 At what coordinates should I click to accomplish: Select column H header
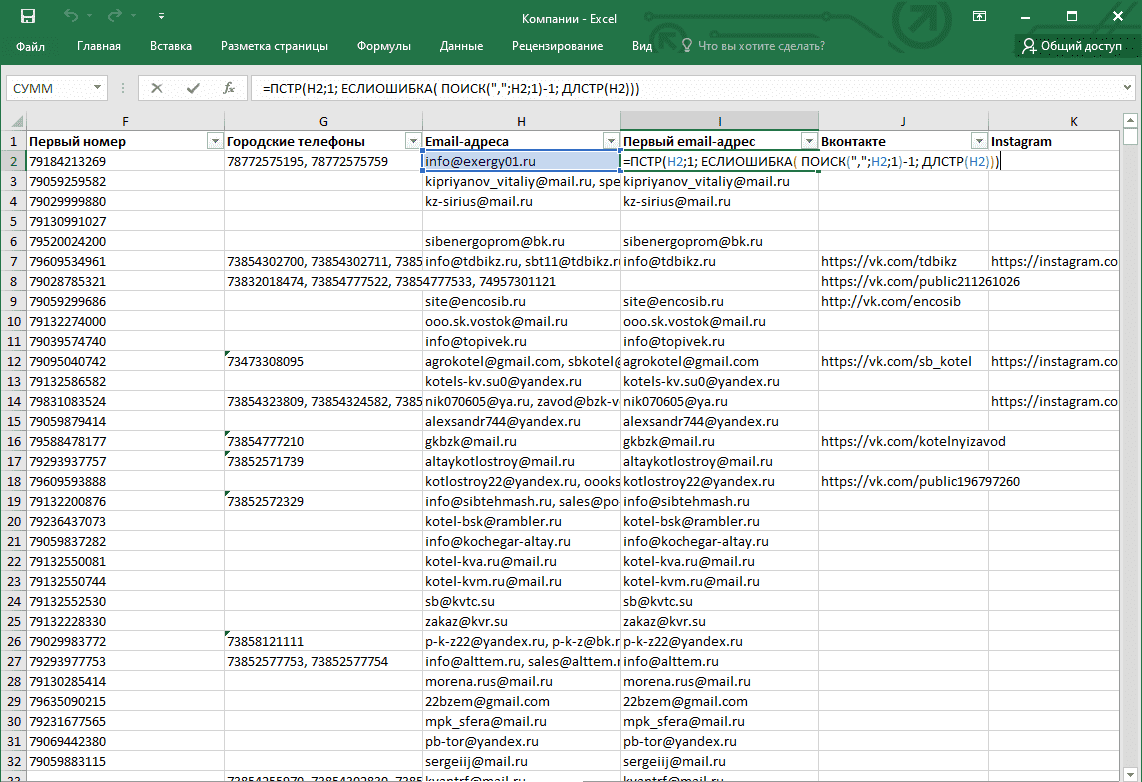pyautogui.click(x=521, y=122)
